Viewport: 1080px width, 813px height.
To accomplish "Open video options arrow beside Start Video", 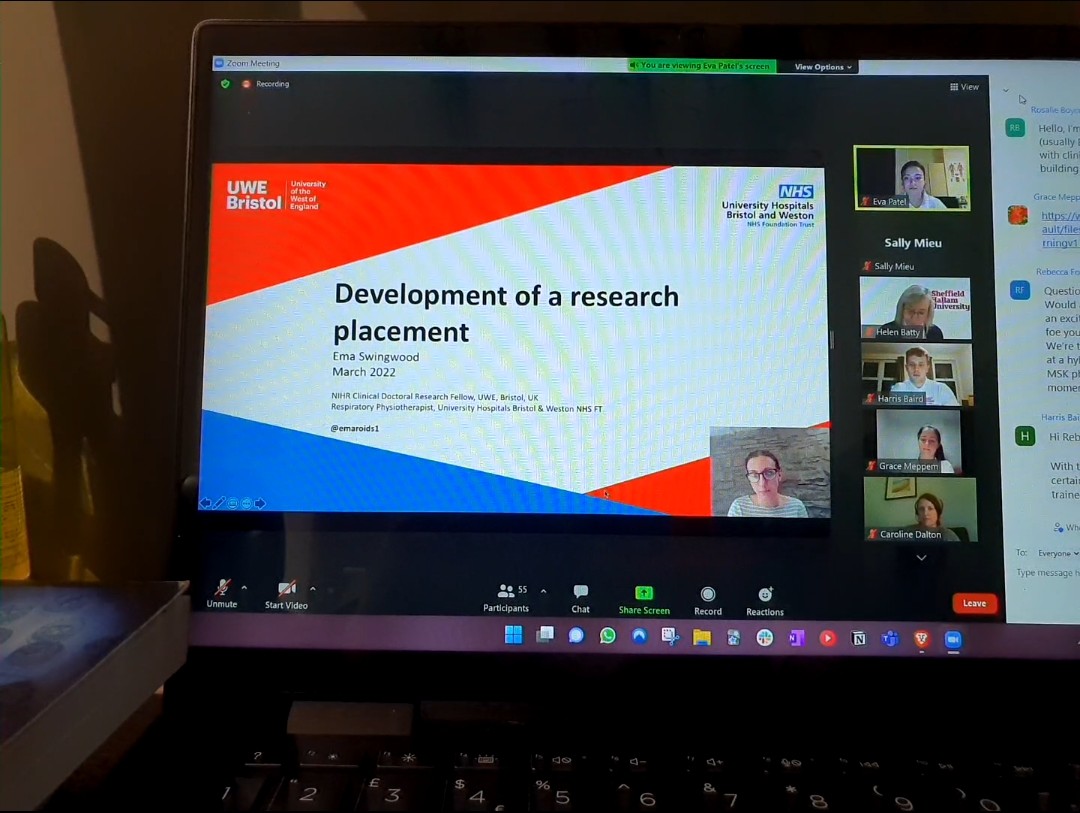I will [x=313, y=589].
